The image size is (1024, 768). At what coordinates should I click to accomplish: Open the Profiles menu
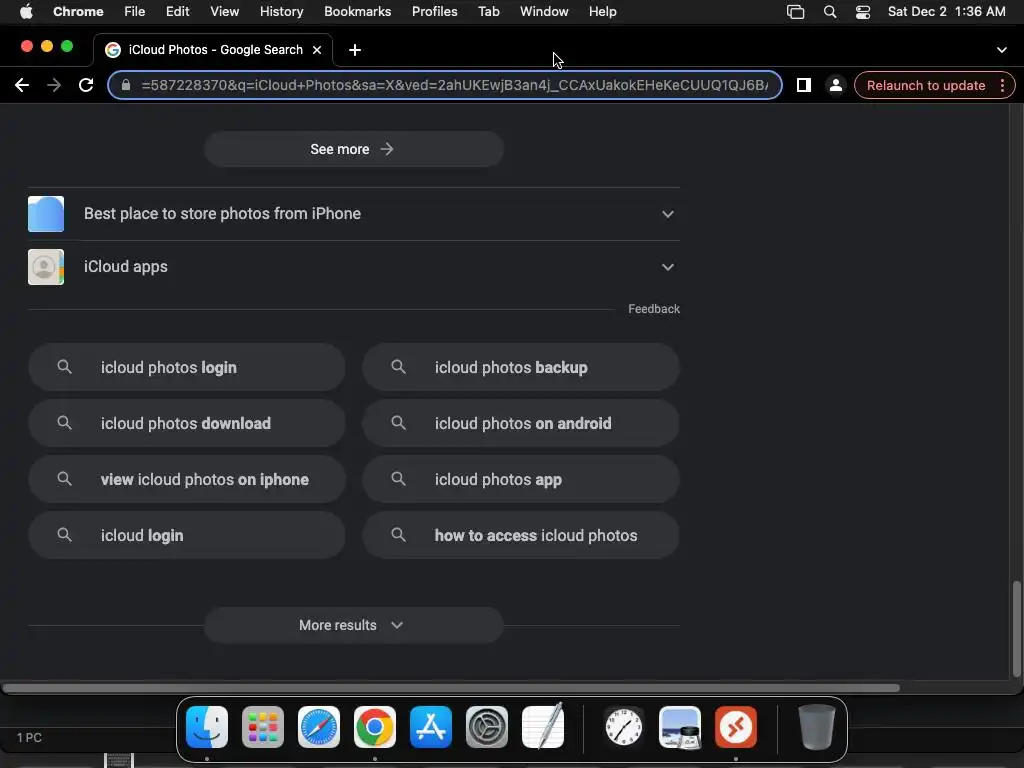click(434, 12)
